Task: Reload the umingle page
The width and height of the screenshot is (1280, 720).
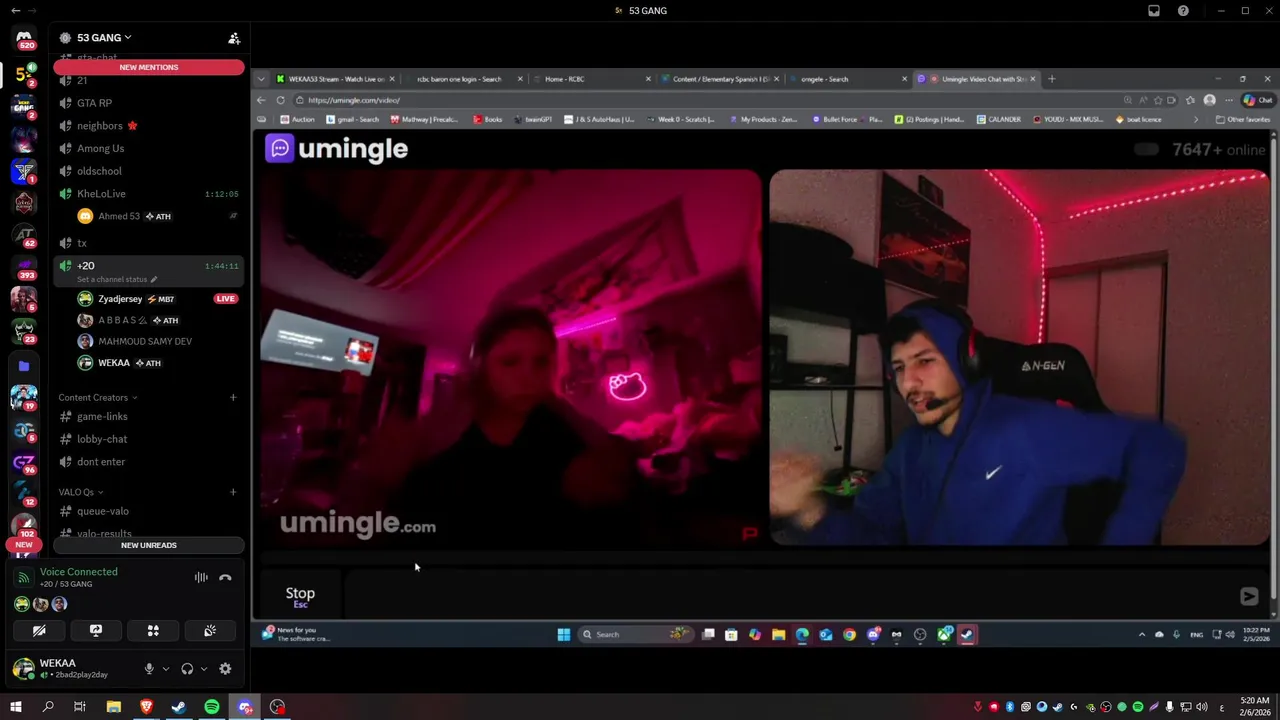Action: tap(281, 100)
